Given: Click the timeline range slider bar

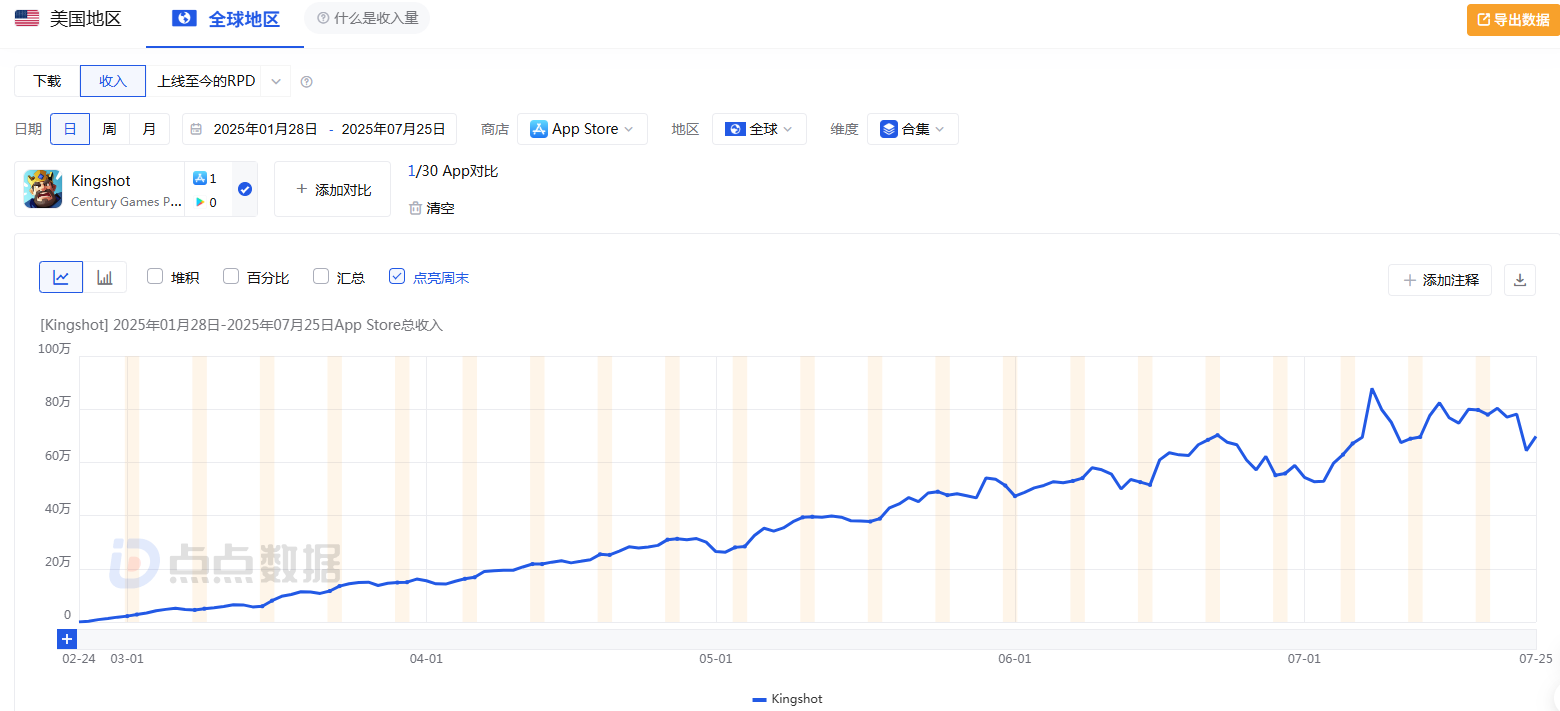Looking at the screenshot, I should point(800,639).
